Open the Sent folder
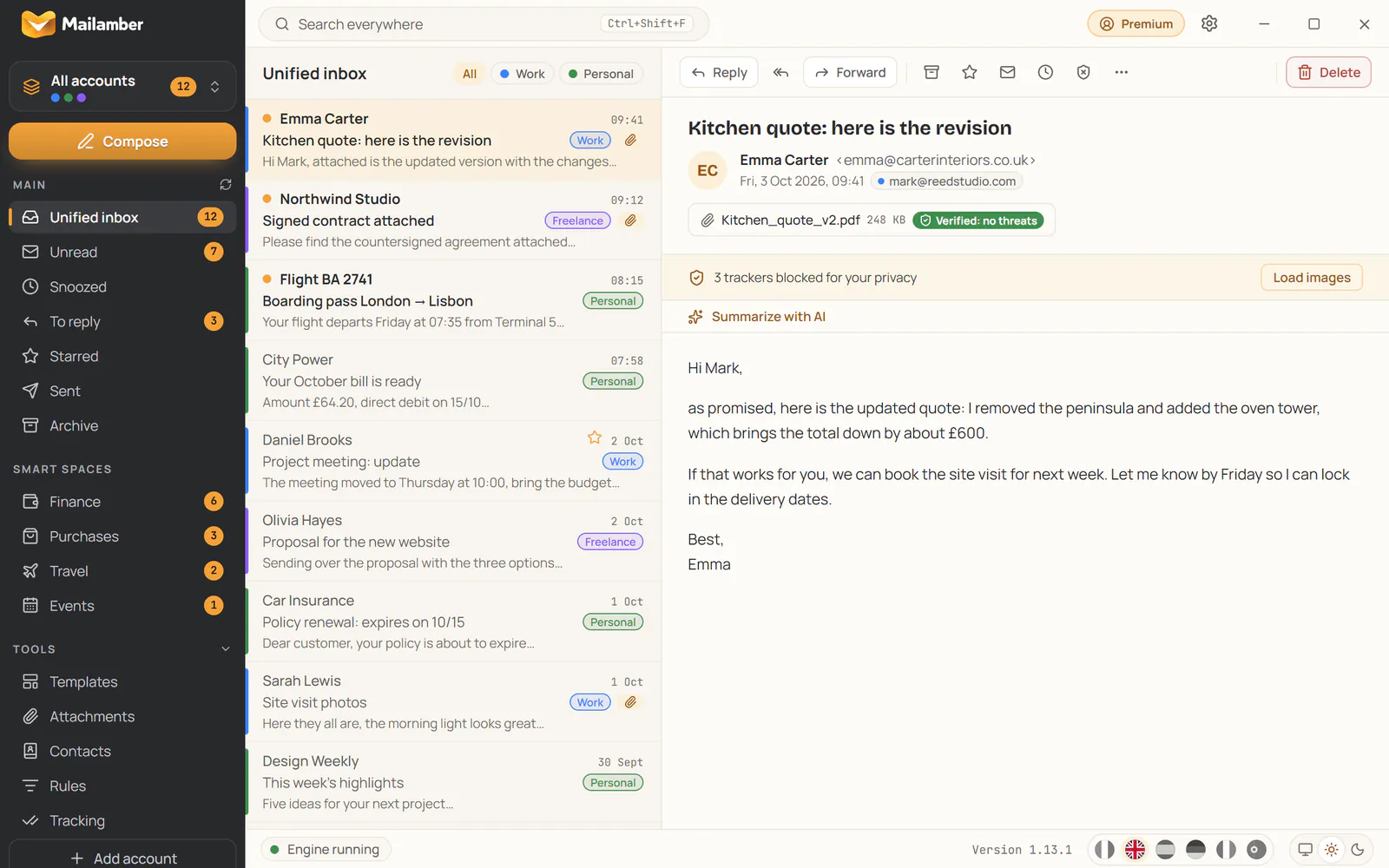Screen dimensions: 1389x868 122,391
